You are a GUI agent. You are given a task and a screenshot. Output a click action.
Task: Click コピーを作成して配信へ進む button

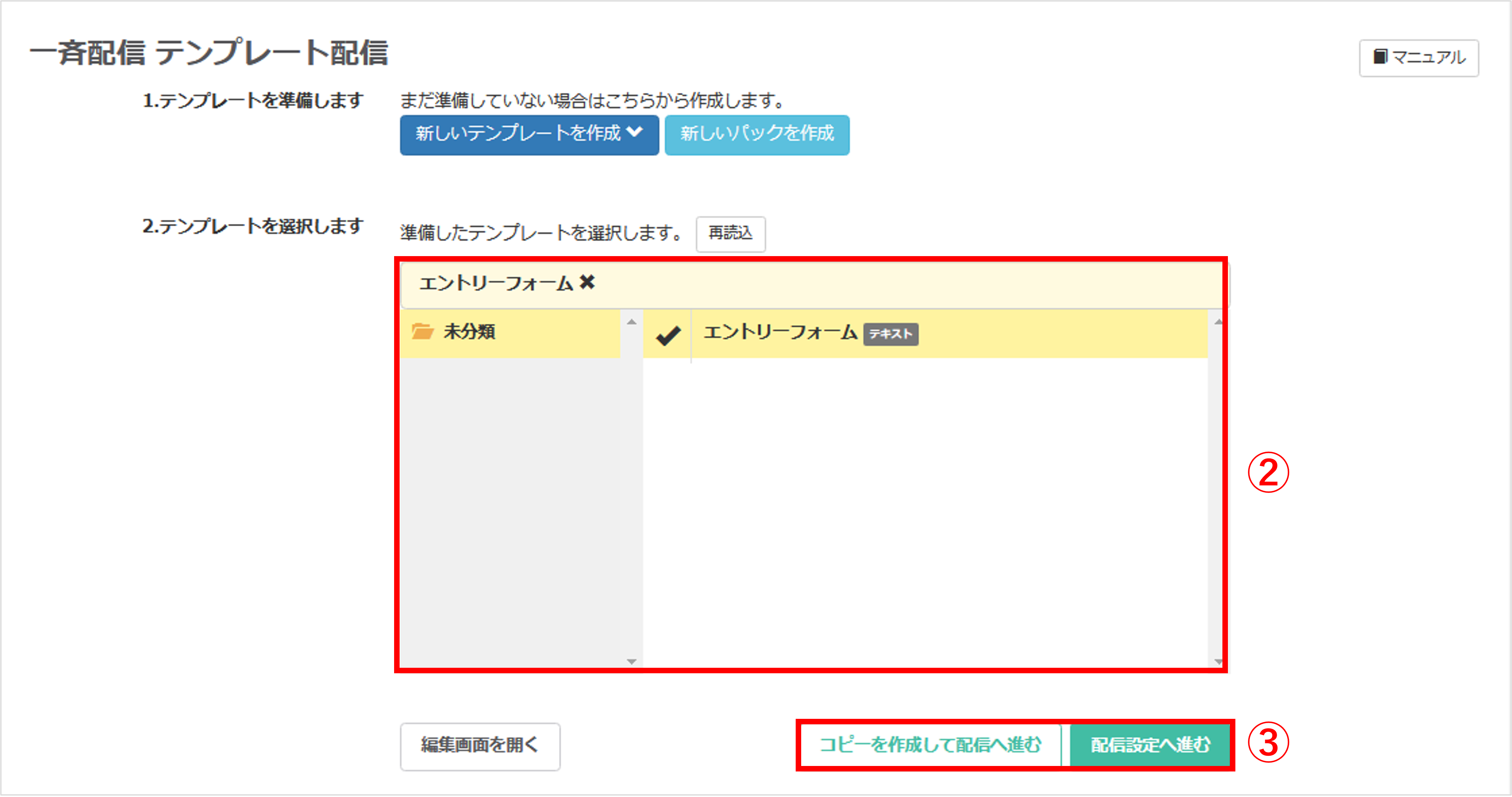(931, 746)
